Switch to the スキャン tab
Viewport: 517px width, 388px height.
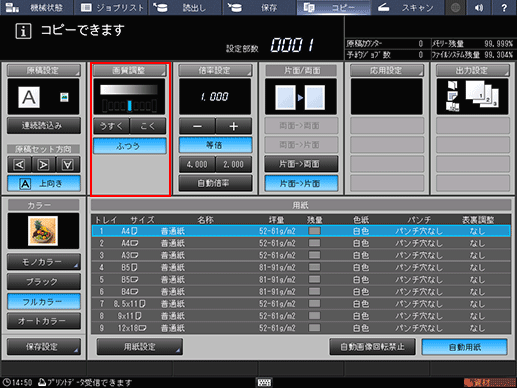[407, 7]
